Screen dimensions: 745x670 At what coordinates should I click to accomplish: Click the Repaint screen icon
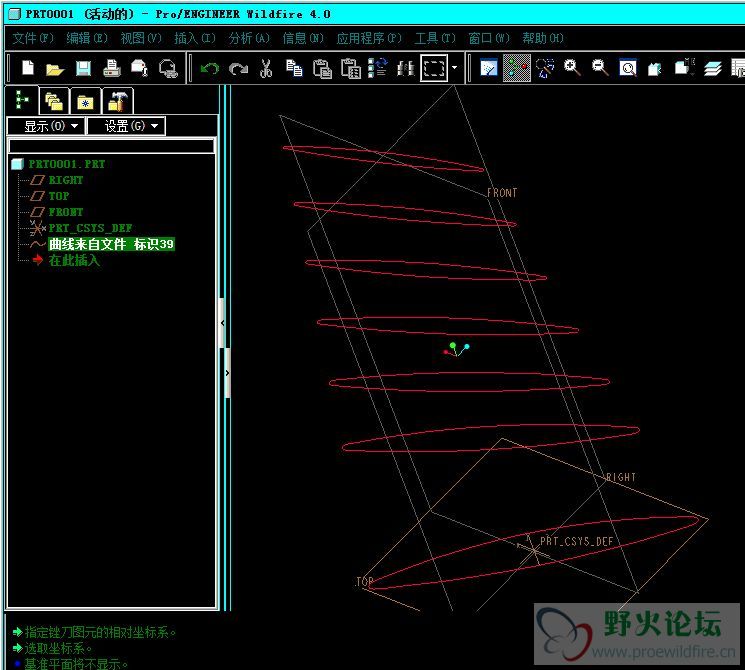pos(488,68)
